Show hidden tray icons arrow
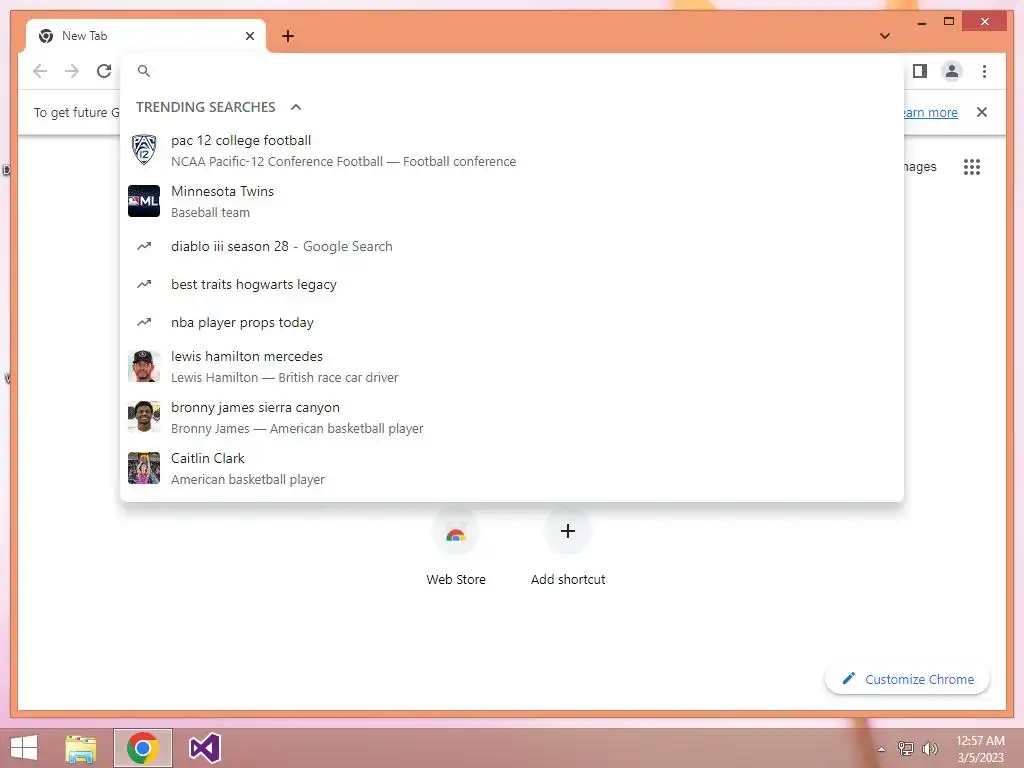Viewport: 1024px width, 768px height. [881, 749]
